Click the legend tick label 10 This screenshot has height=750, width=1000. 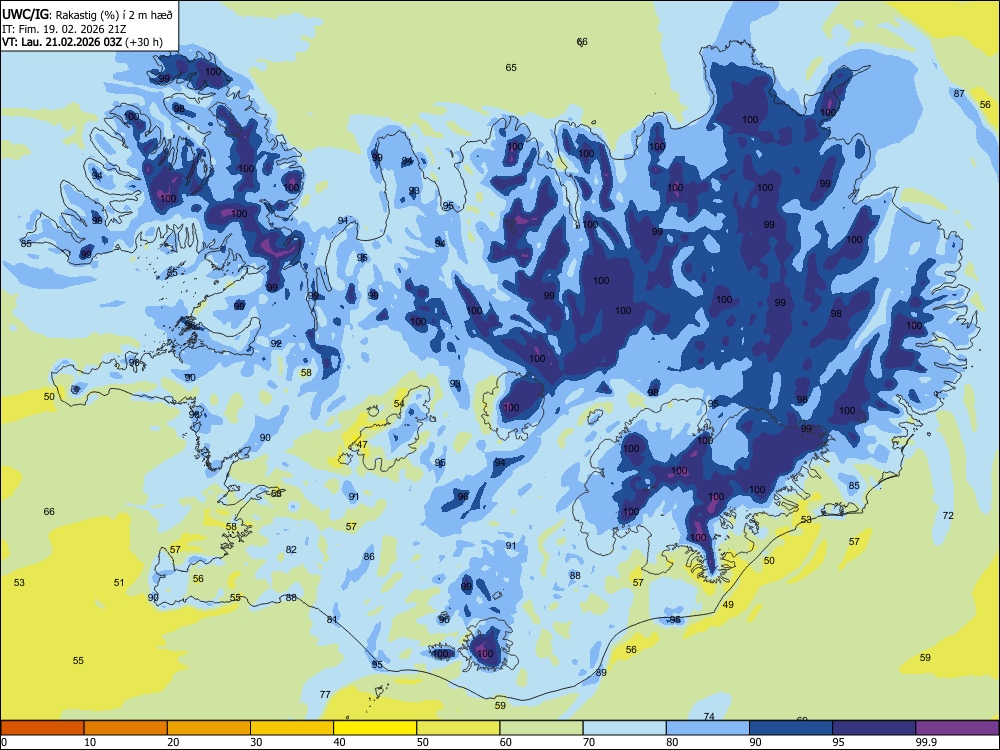[90, 742]
